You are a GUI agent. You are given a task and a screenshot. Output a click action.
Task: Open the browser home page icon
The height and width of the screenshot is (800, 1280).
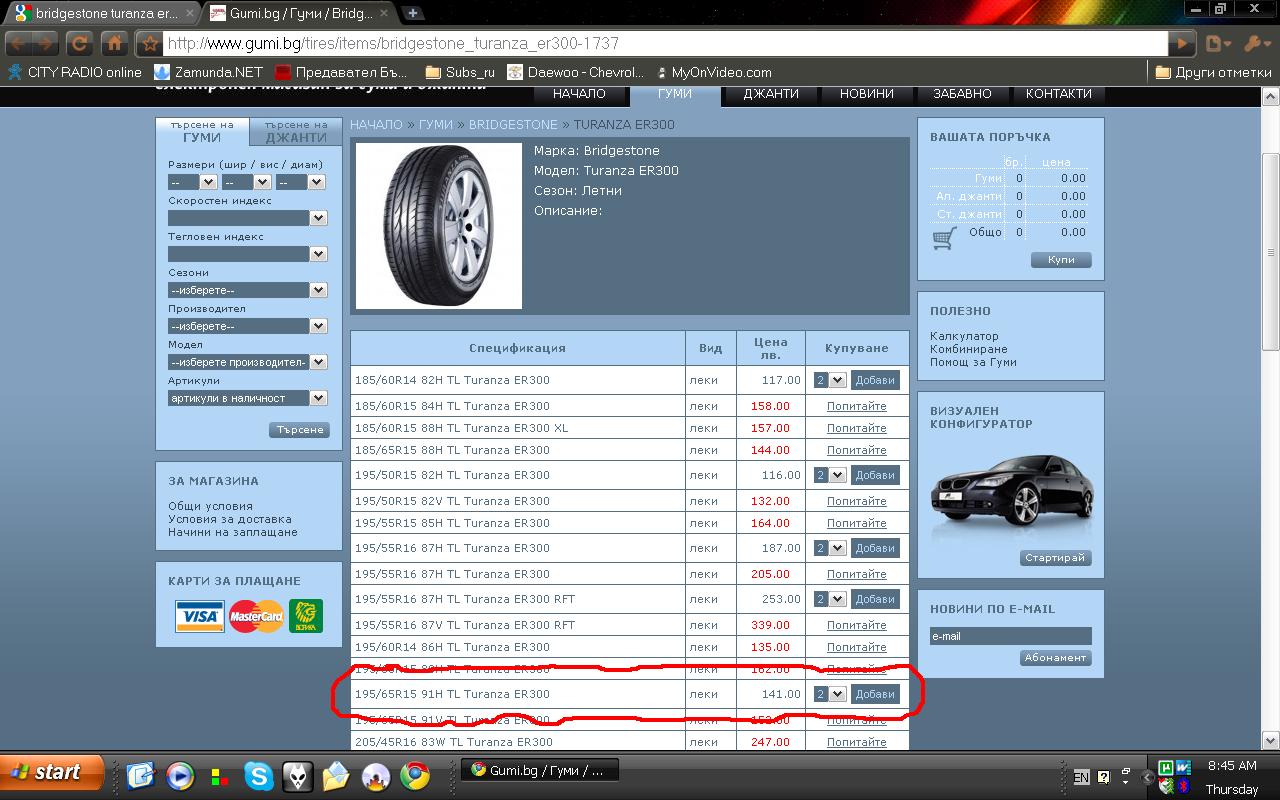pyautogui.click(x=115, y=44)
